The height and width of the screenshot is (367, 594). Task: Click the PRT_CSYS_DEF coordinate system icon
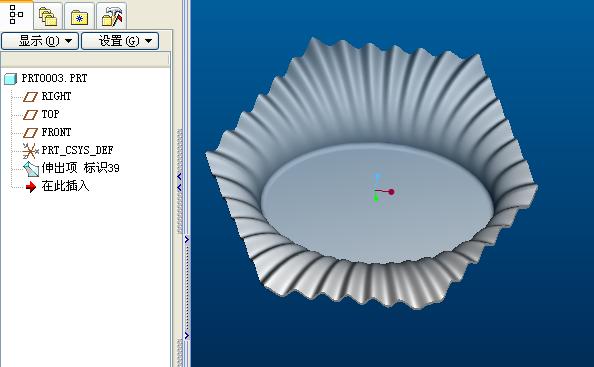point(30,151)
